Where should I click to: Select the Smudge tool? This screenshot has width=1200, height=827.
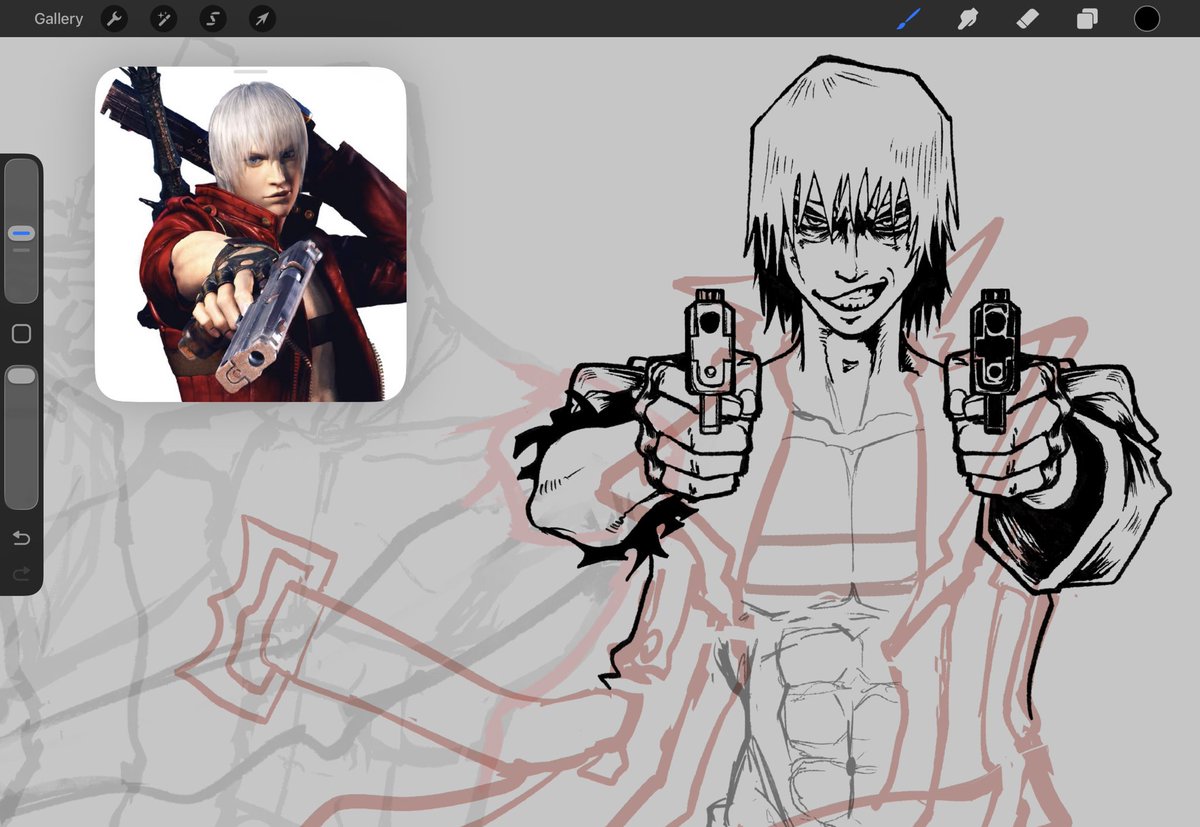[x=967, y=18]
